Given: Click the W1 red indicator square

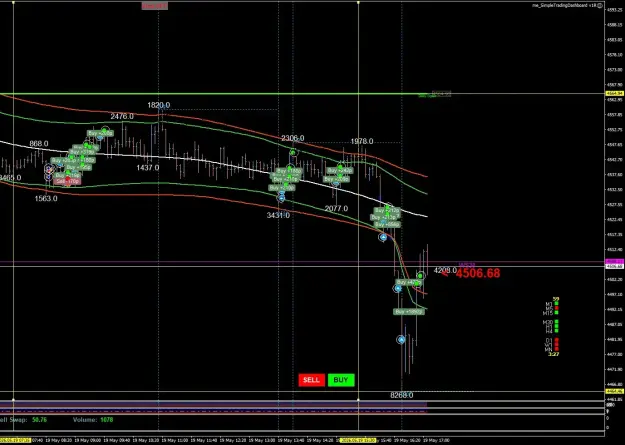Looking at the screenshot, I should 556,345.
